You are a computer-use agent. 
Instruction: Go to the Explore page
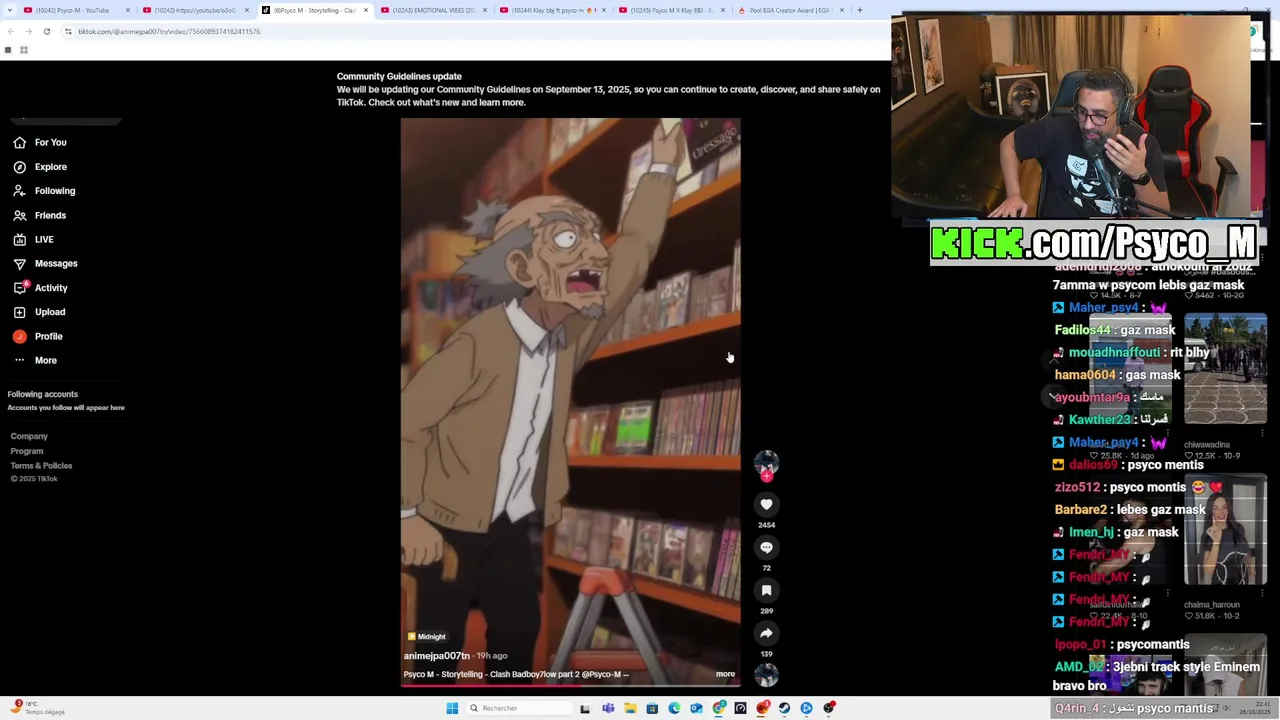coord(40,167)
